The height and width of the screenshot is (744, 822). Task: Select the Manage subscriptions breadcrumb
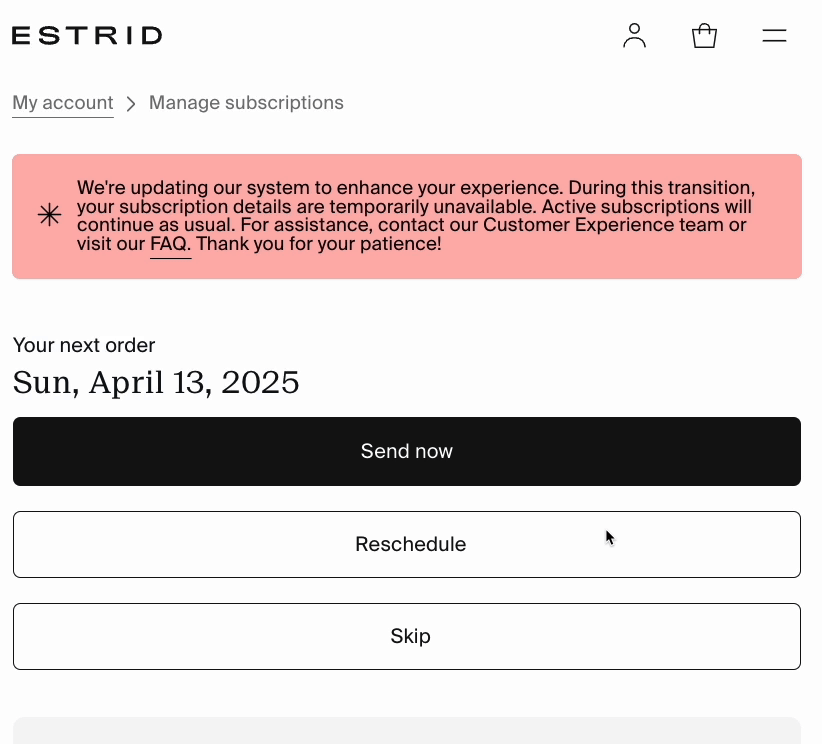tap(246, 103)
